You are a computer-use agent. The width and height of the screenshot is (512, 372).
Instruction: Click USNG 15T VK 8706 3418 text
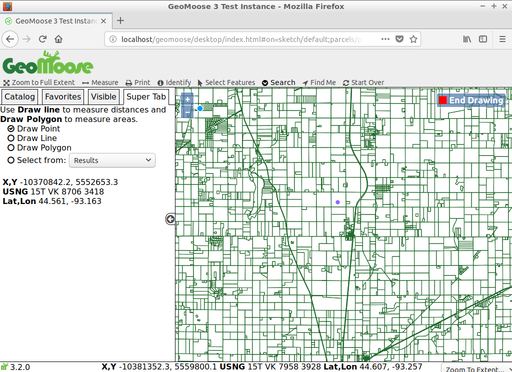click(53, 192)
